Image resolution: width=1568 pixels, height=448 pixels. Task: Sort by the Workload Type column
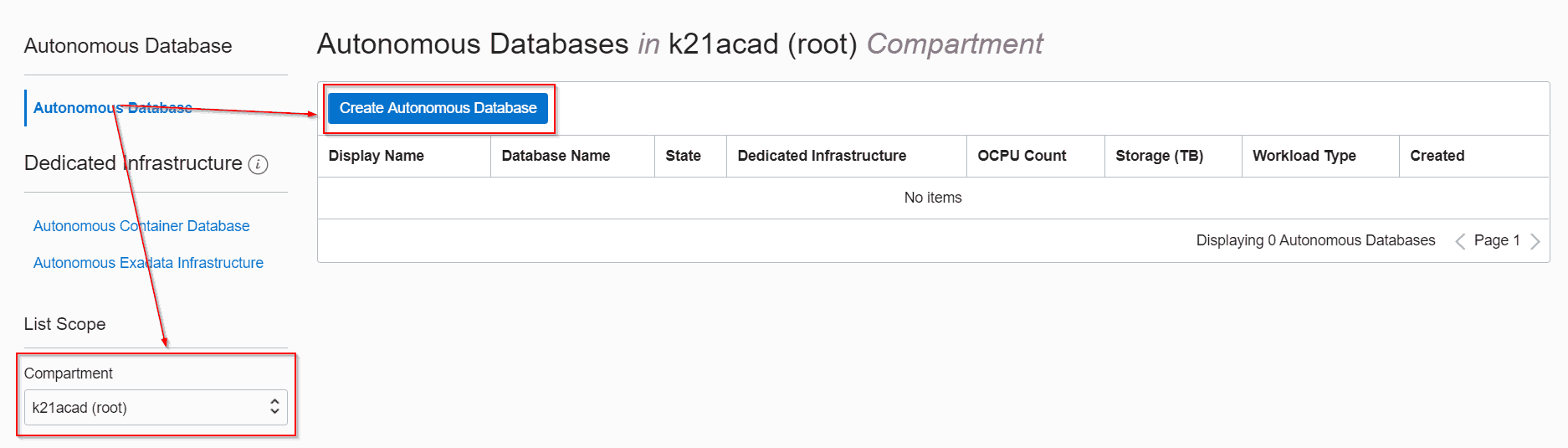pyautogui.click(x=1304, y=156)
